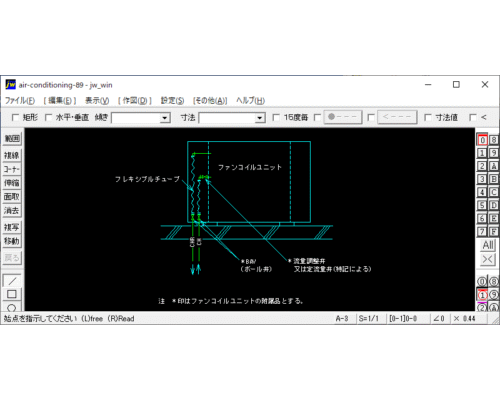500x400 pixels.
Task: Activate layer 0 button
Action: pyautogui.click(x=482, y=140)
